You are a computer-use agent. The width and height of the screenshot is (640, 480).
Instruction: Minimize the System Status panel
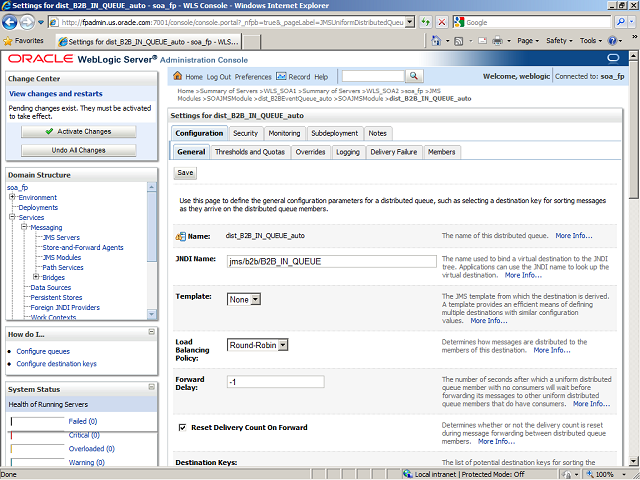tap(152, 389)
